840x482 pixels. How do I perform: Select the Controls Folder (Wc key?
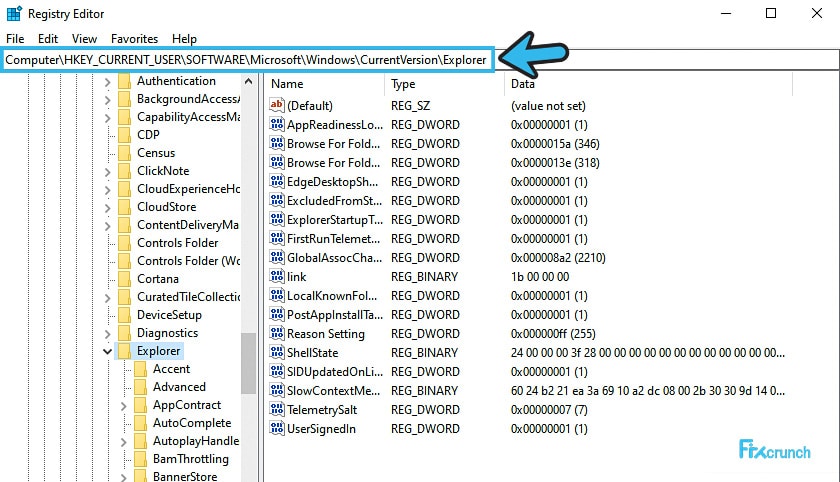point(188,261)
